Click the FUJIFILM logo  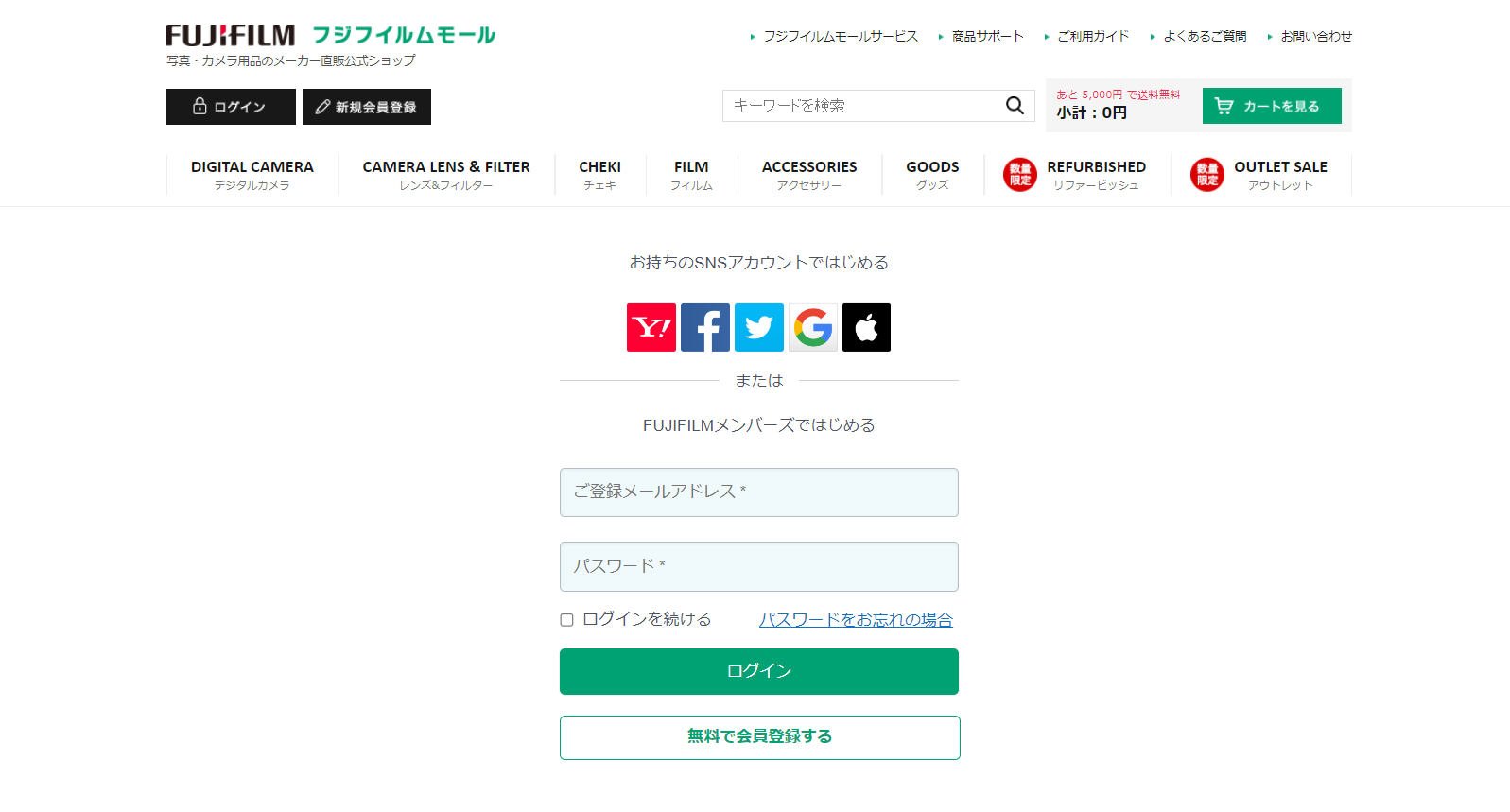point(231,36)
